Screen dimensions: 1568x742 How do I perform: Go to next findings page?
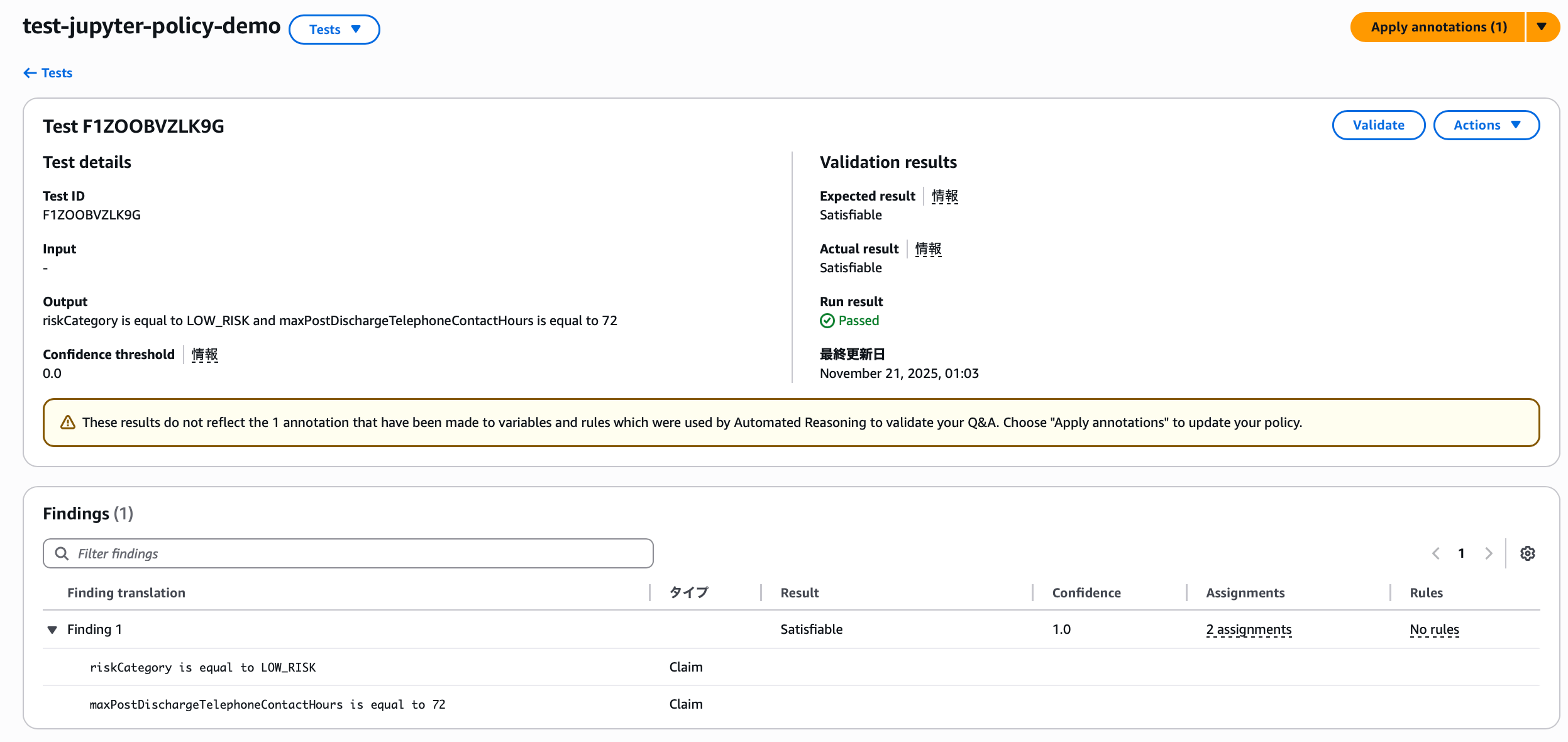click(1488, 553)
